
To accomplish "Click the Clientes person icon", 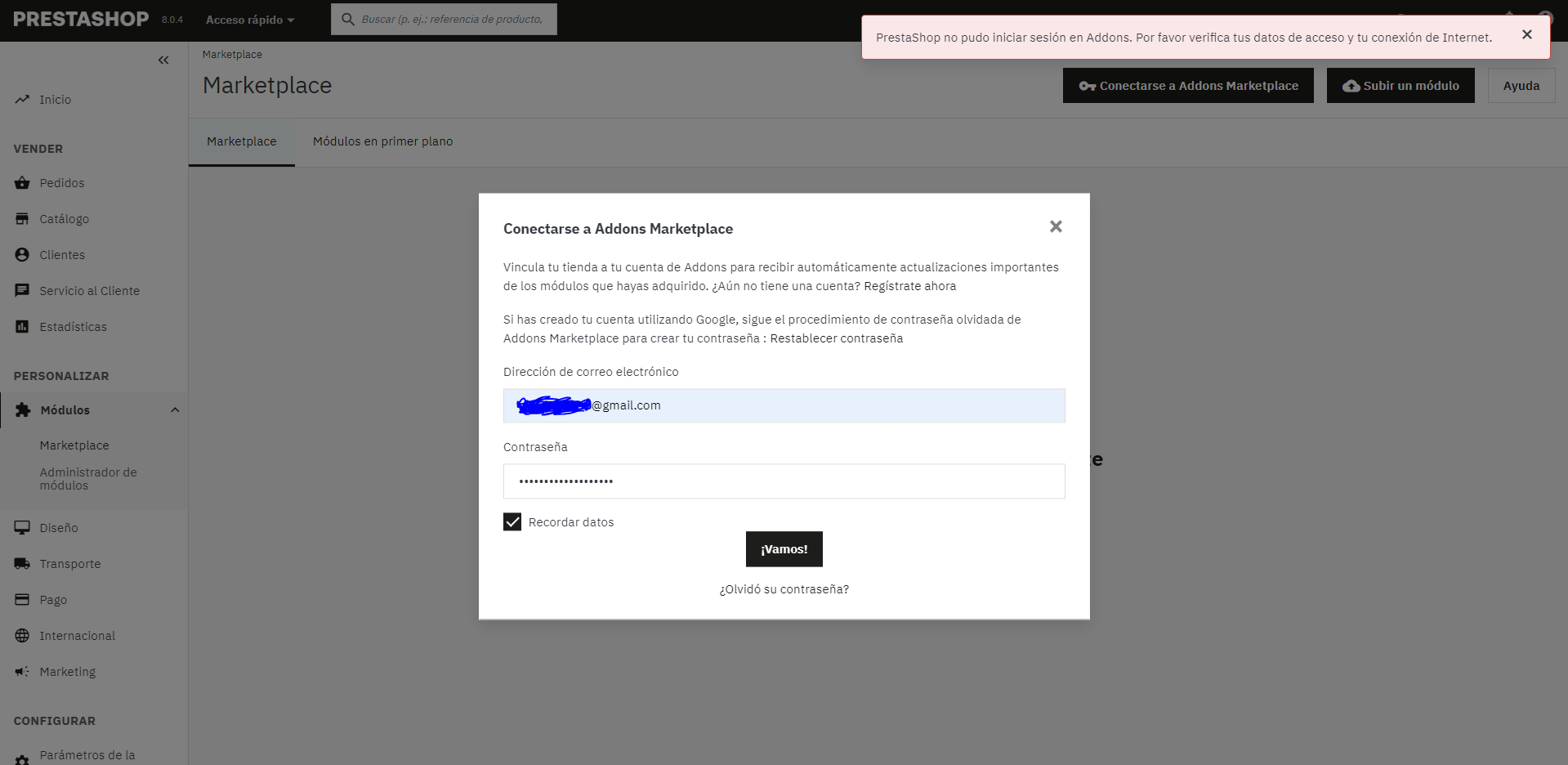I will tap(22, 254).
